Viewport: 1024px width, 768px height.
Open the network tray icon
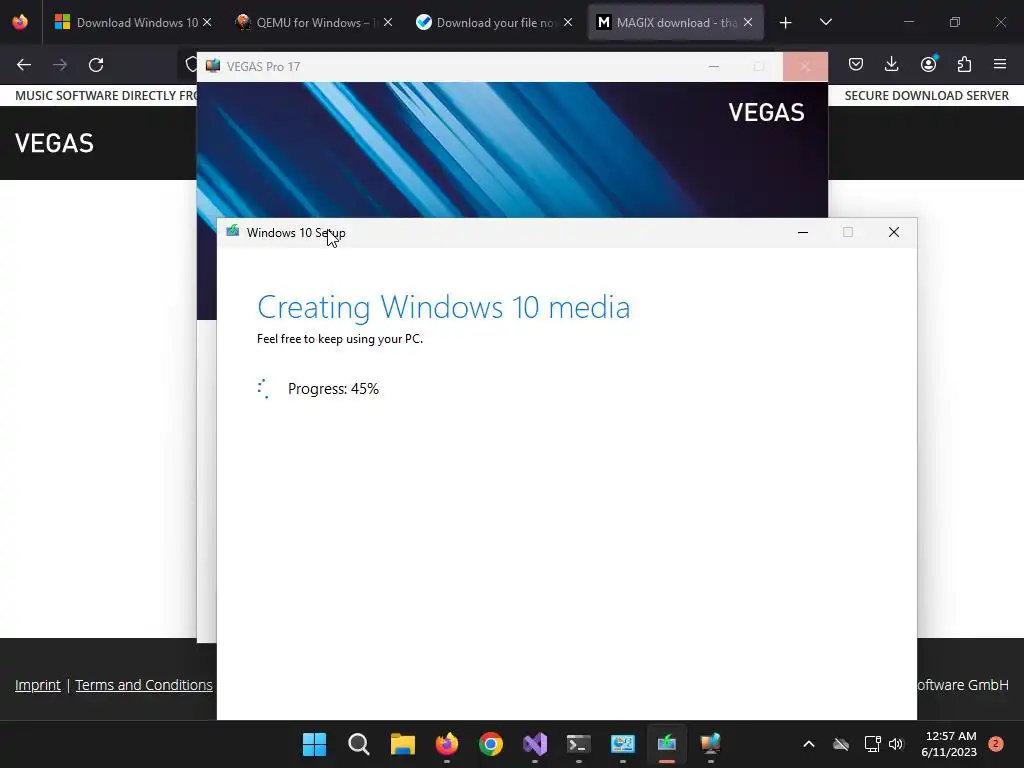pos(872,744)
